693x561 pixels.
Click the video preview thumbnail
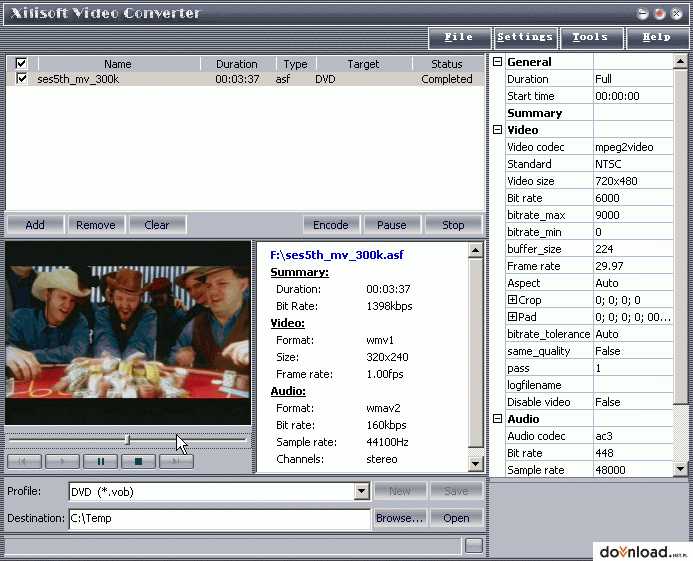tap(128, 333)
